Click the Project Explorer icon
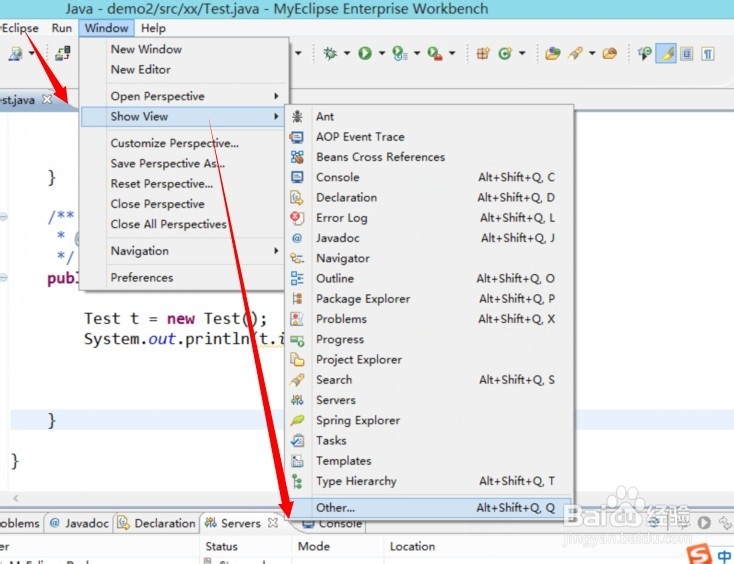The image size is (734, 564). point(297,359)
